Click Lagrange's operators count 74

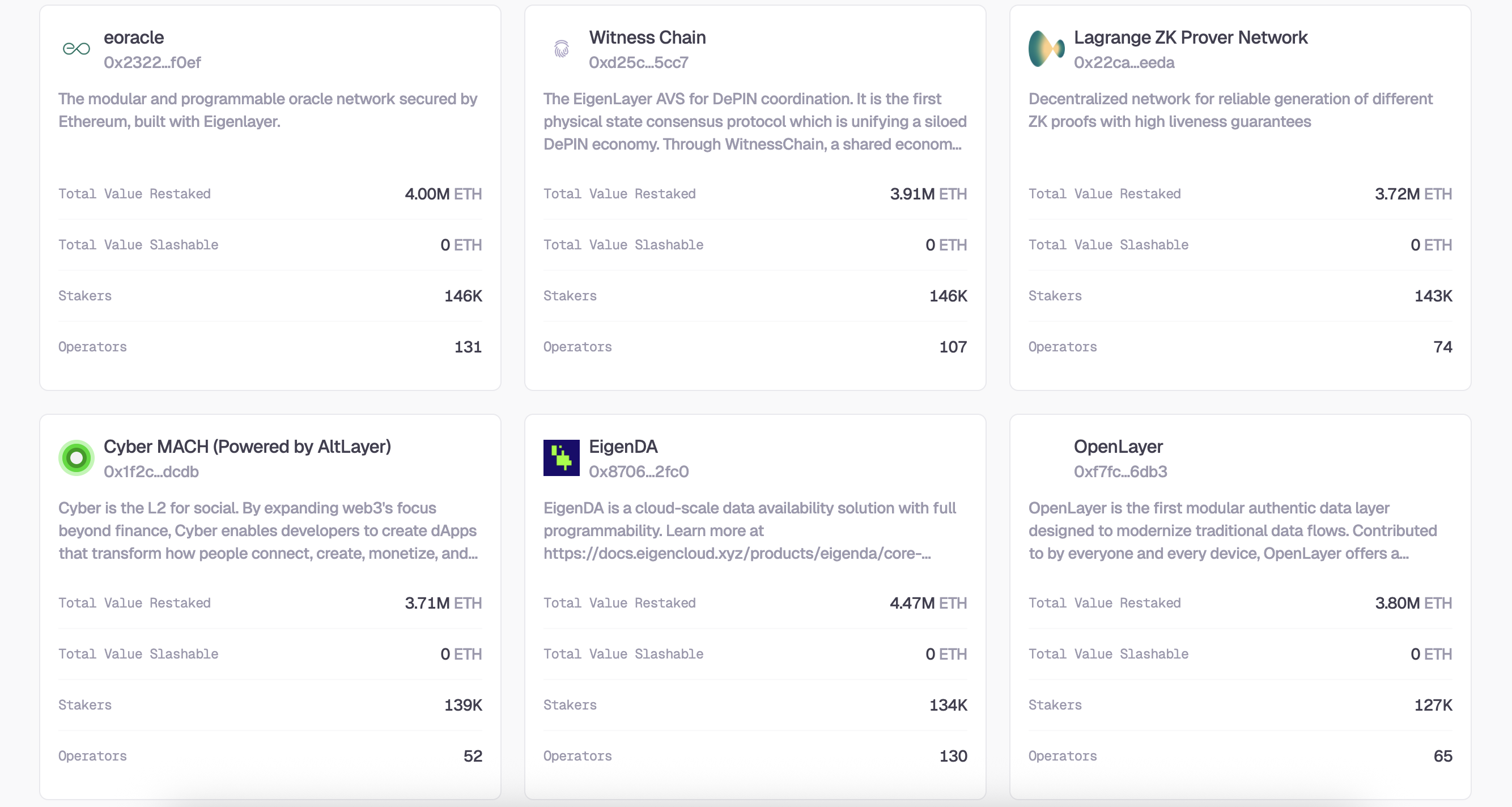(1443, 347)
